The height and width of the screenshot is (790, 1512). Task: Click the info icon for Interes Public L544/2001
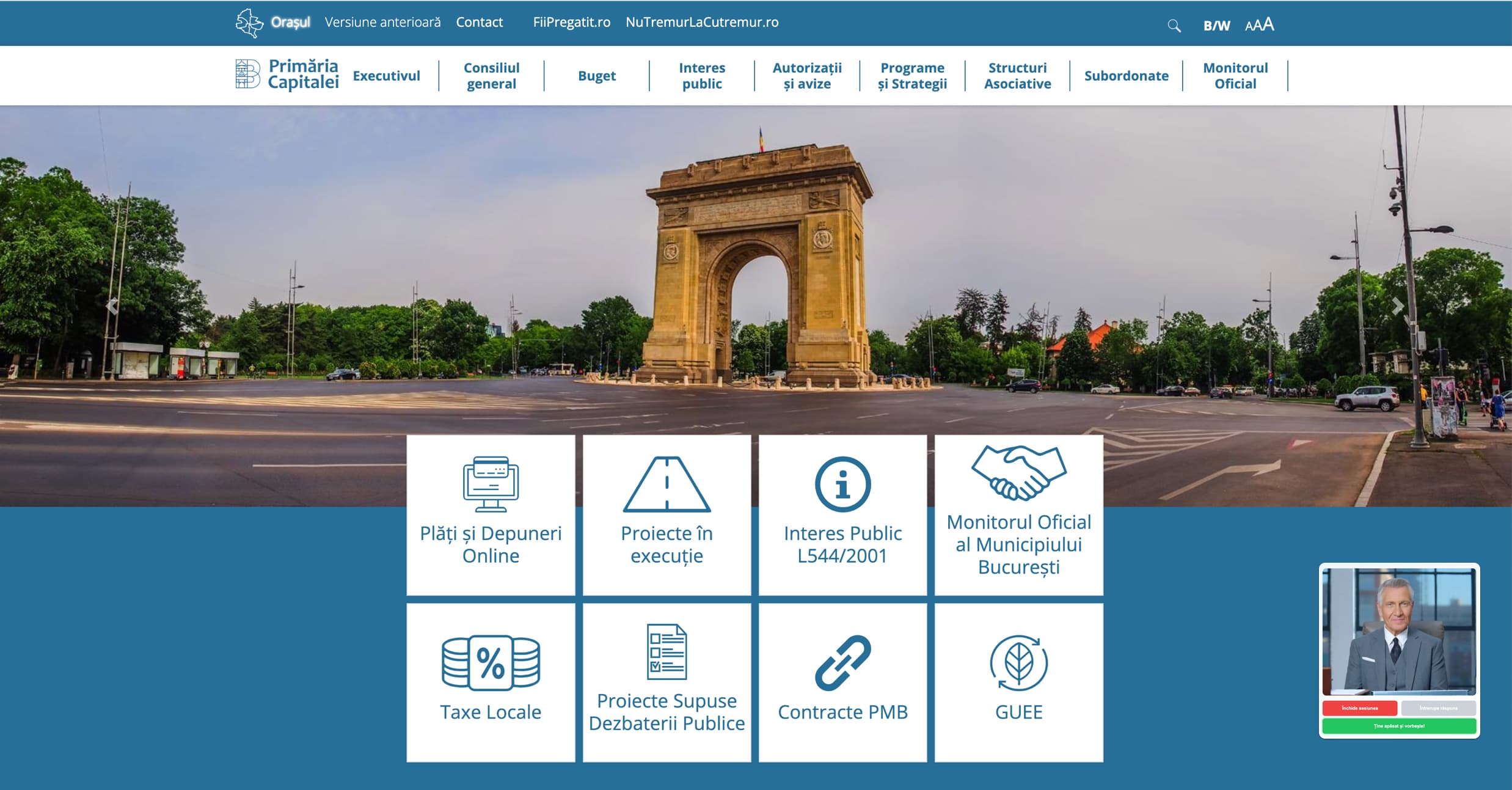[x=842, y=484]
